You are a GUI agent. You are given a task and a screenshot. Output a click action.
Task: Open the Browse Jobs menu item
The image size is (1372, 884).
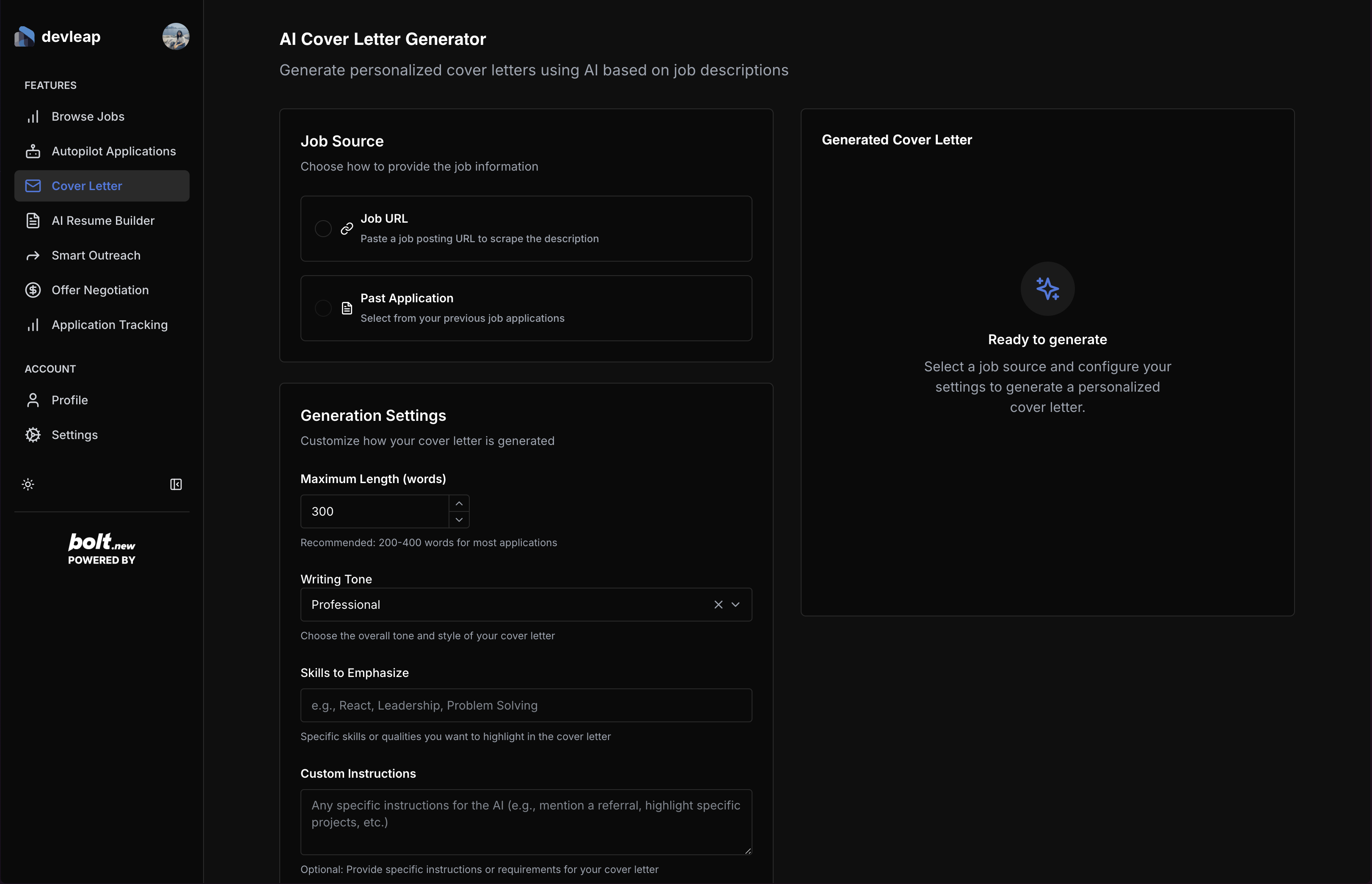[x=88, y=116]
